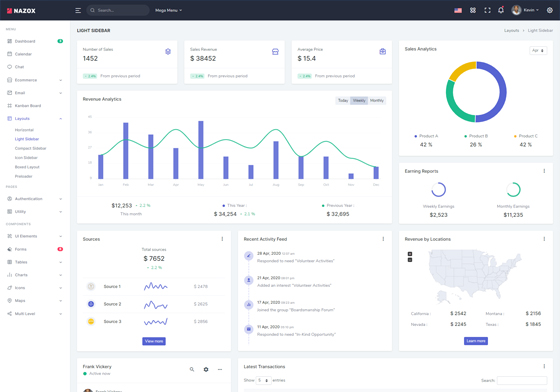
Task: Expand the Charts sidebar menu
Action: point(35,275)
